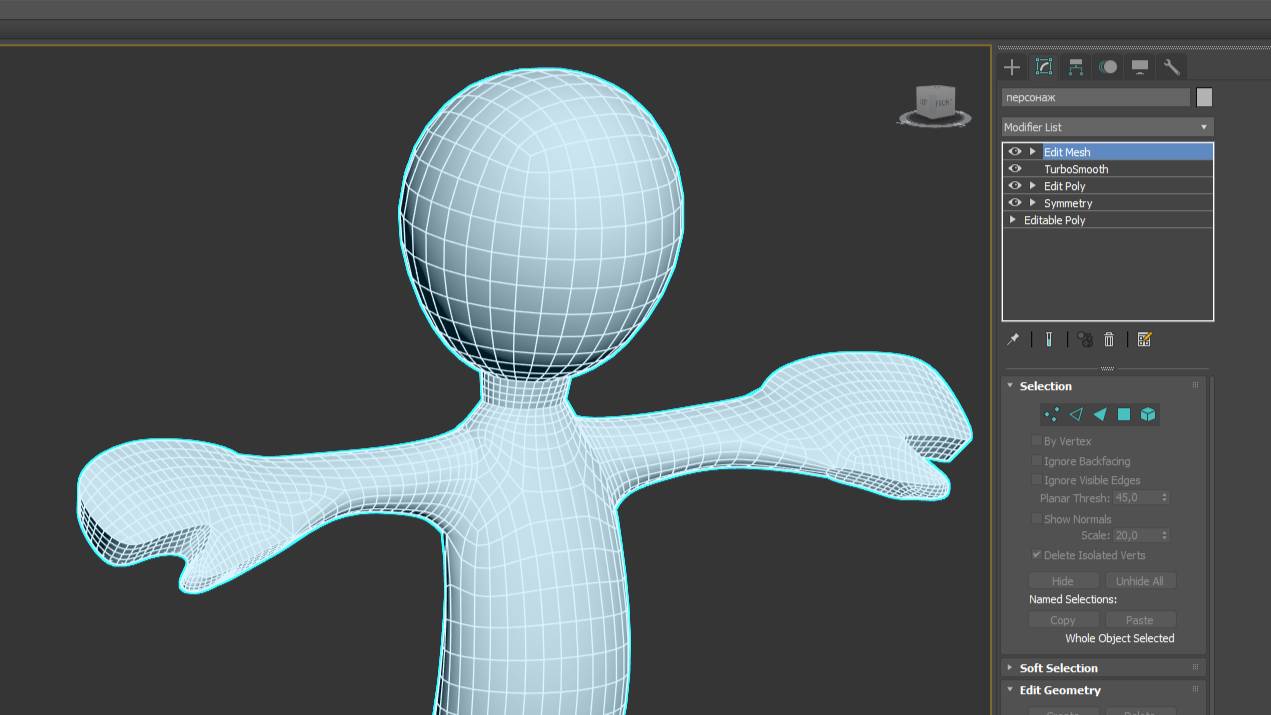Open the Utilities wrench tab

pyautogui.click(x=1172, y=67)
